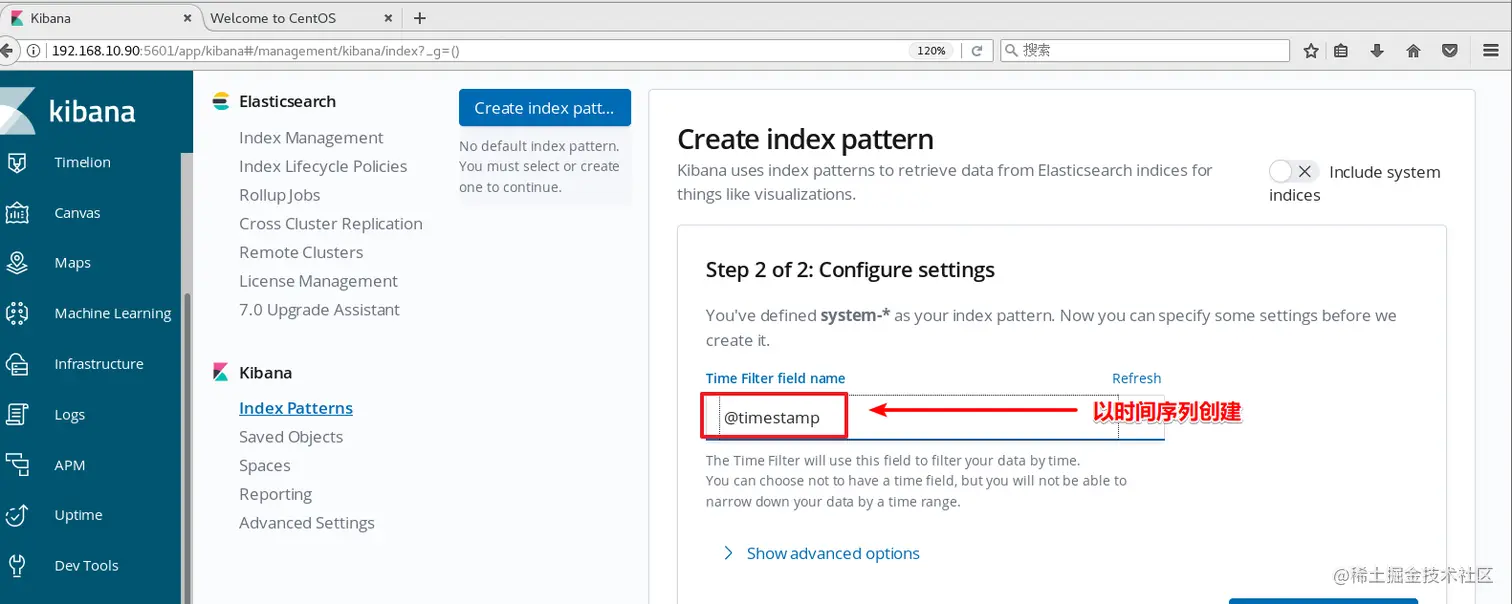Open Advanced Settings
This screenshot has width=1512, height=604.
pos(307,523)
